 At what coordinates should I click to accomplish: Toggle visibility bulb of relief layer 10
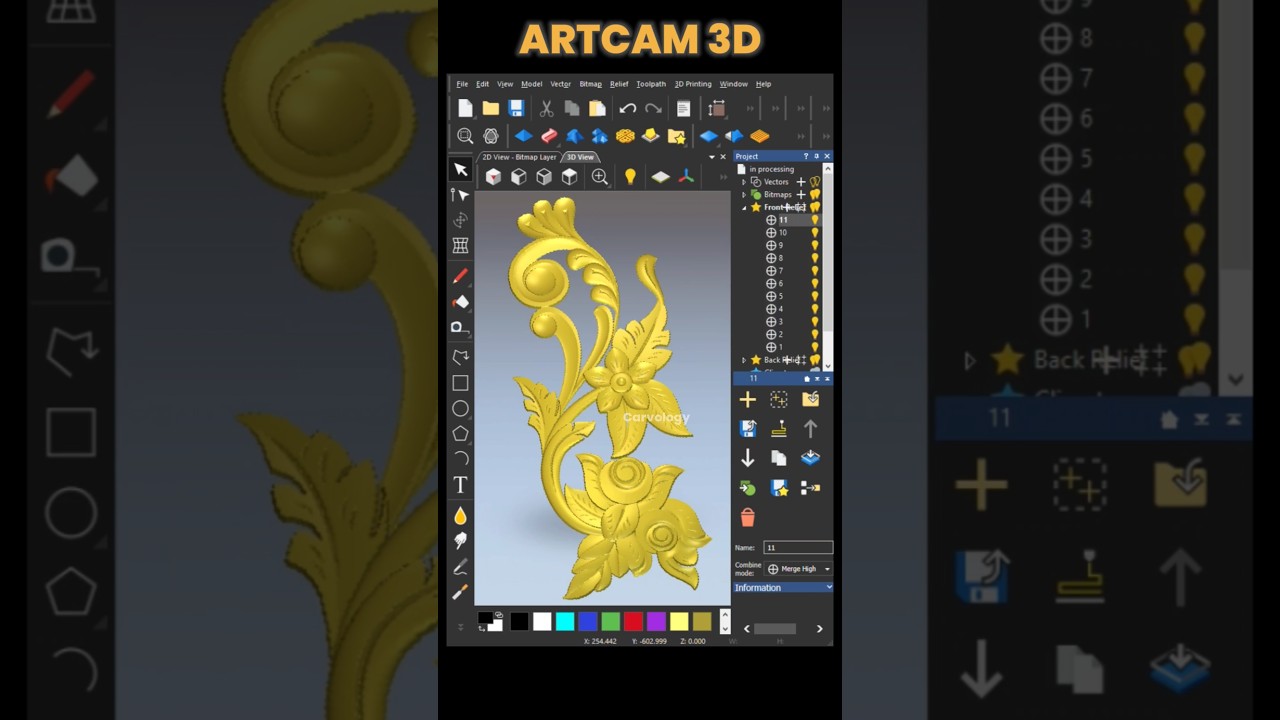814,233
